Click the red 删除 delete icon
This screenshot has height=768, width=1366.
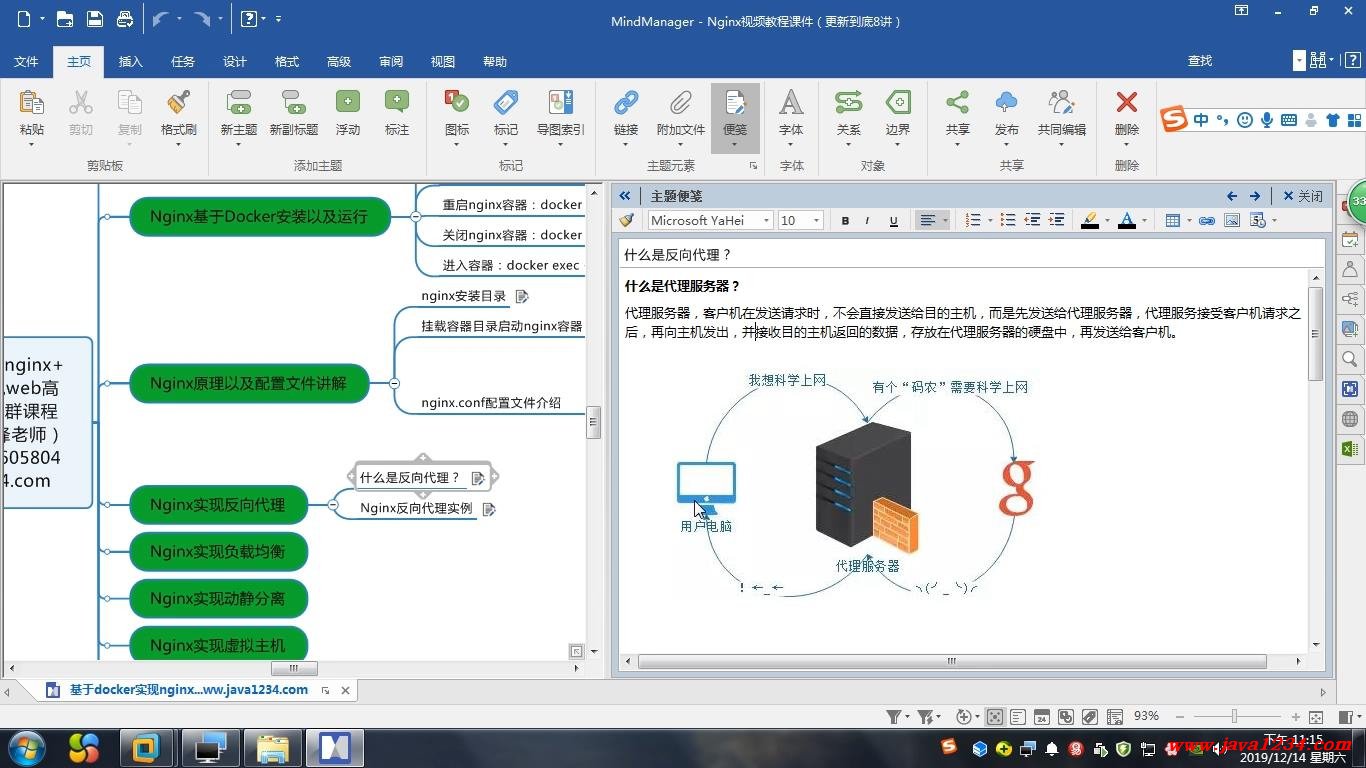tap(1127, 102)
